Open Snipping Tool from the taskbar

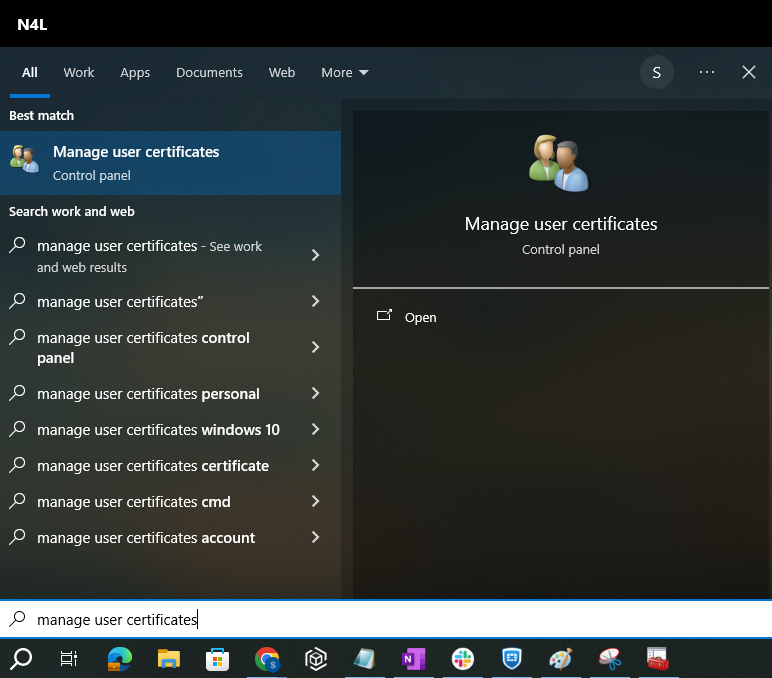click(x=609, y=658)
